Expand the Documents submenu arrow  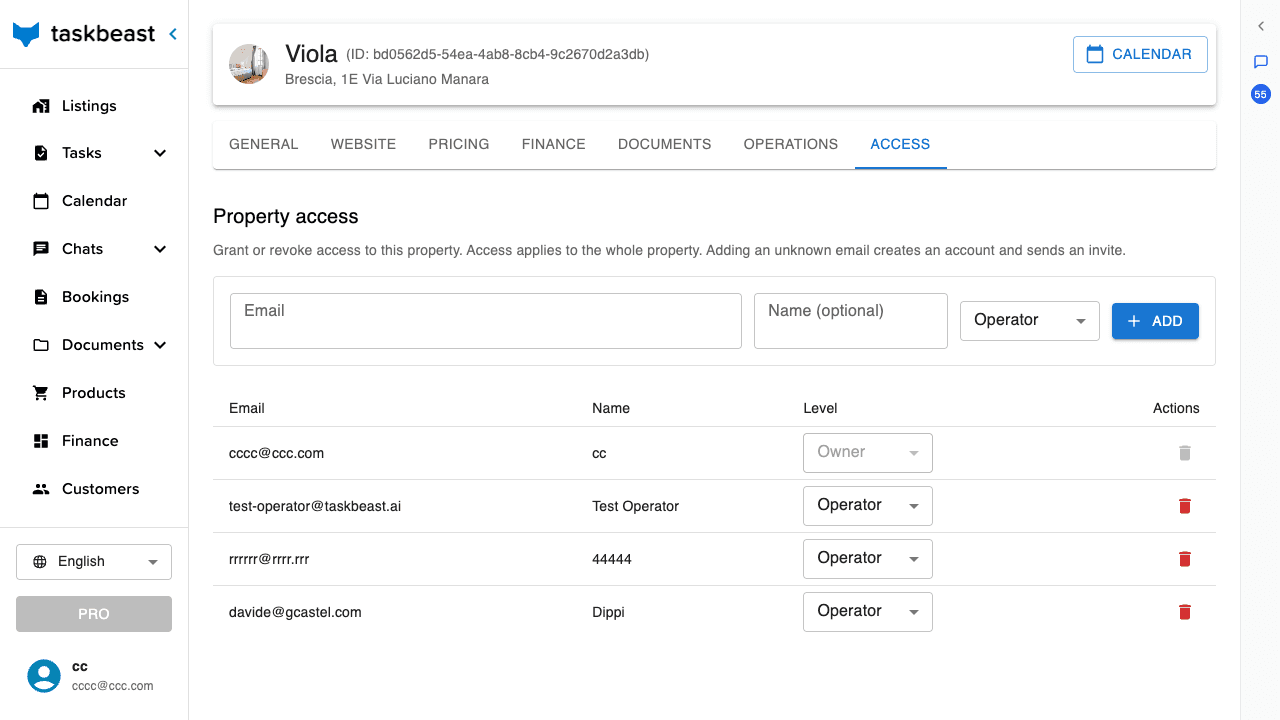[x=160, y=345]
